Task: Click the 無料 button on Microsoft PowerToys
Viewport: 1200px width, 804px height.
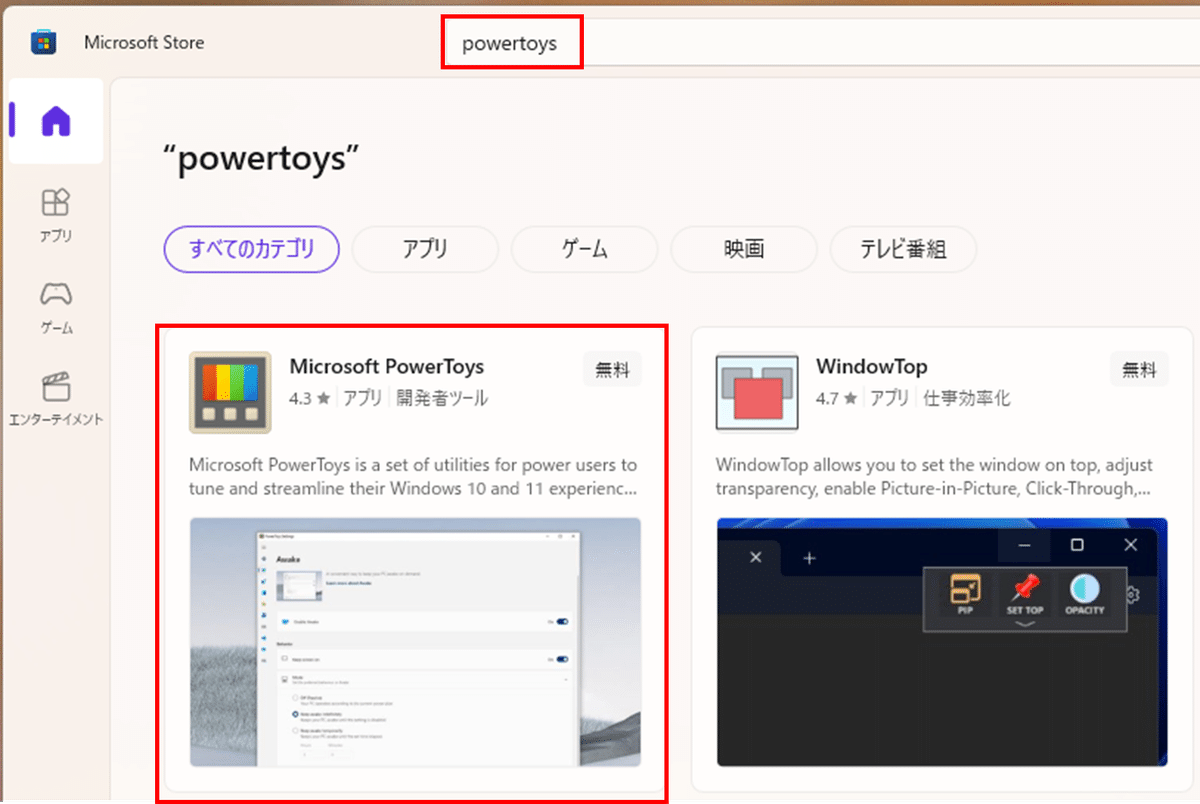Action: (x=613, y=369)
